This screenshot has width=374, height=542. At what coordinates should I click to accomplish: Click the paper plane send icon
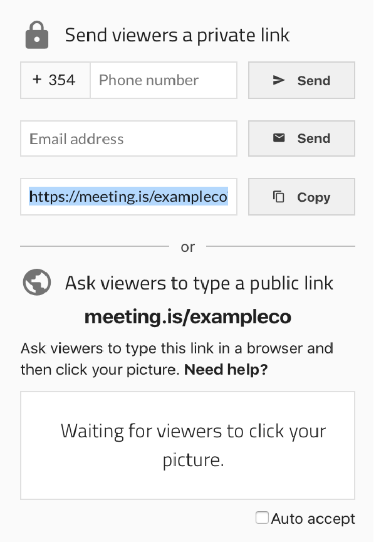tap(278, 80)
